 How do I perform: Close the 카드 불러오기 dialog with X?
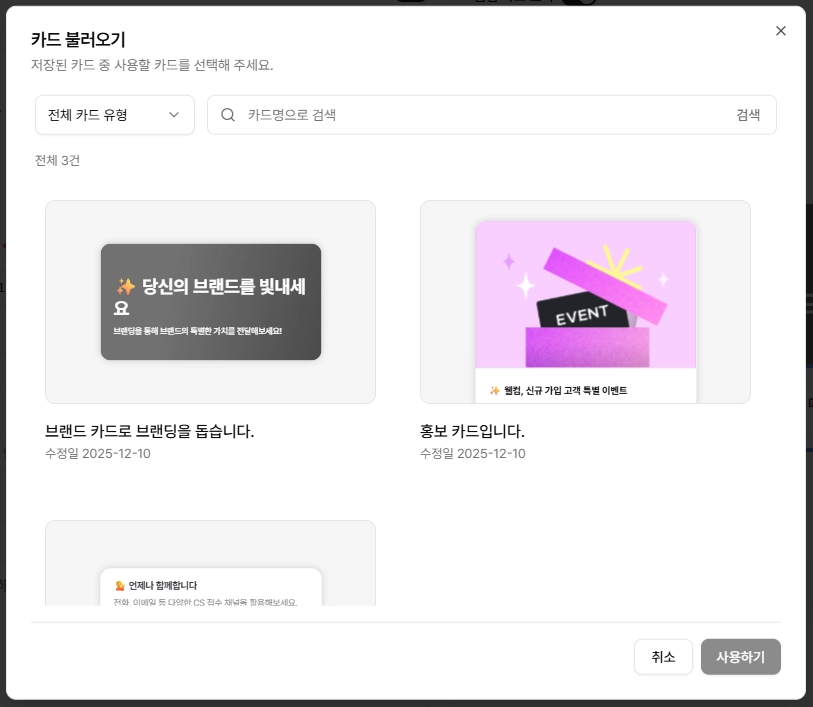pyautogui.click(x=780, y=31)
